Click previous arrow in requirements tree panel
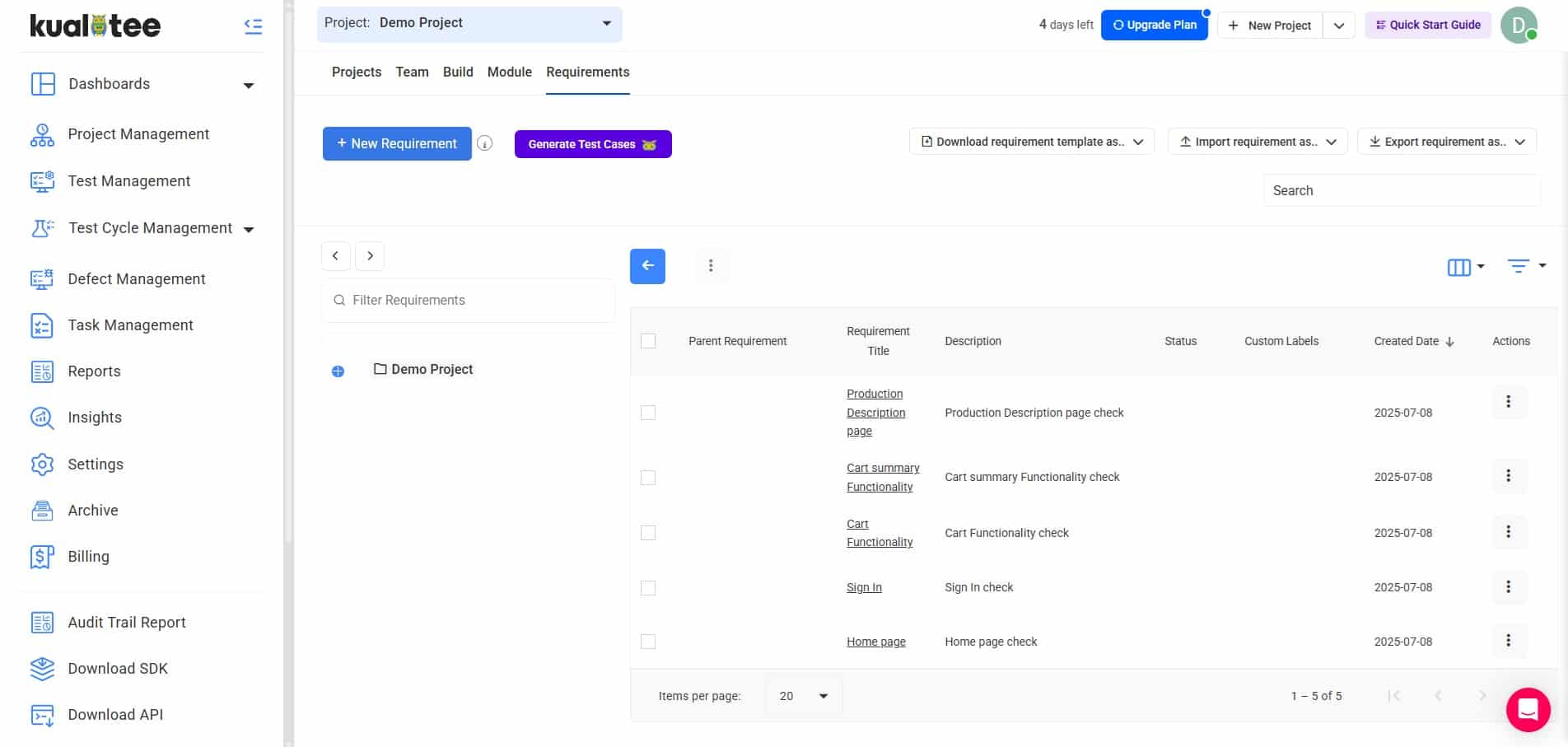The height and width of the screenshot is (747, 1568). (335, 256)
